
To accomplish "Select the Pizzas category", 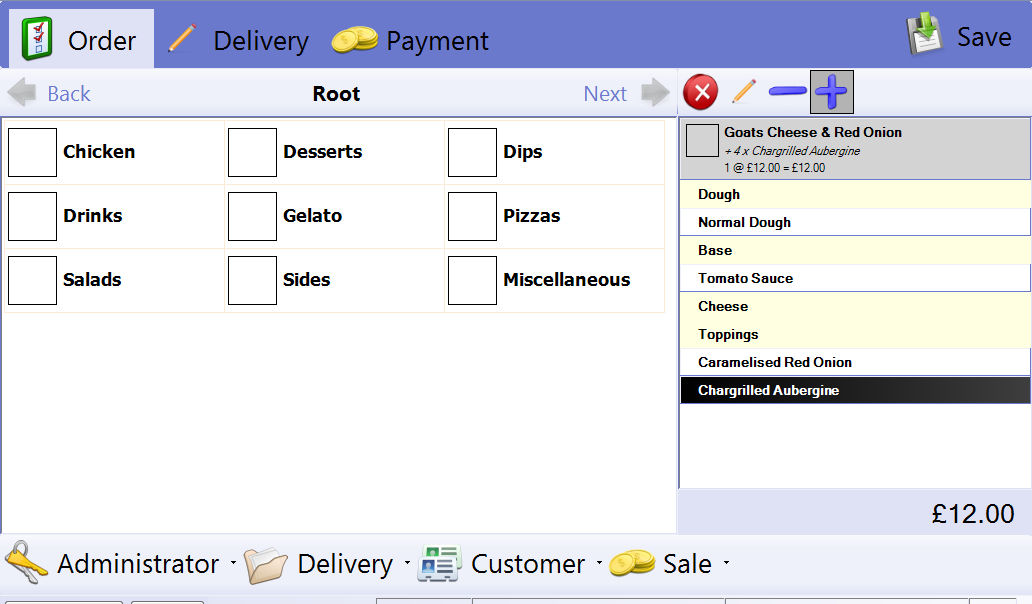I will 531,216.
